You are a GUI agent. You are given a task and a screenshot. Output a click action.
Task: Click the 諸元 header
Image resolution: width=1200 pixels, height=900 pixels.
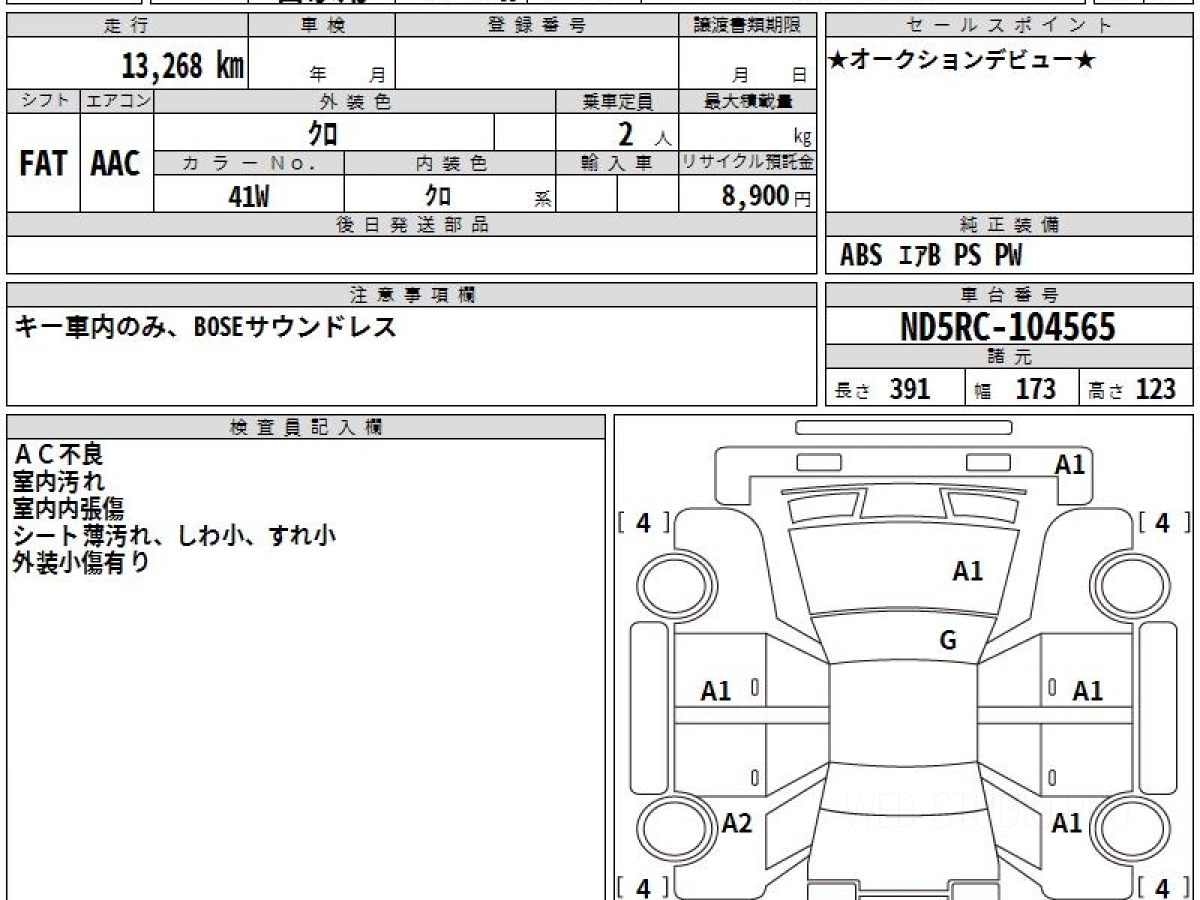1010,357
